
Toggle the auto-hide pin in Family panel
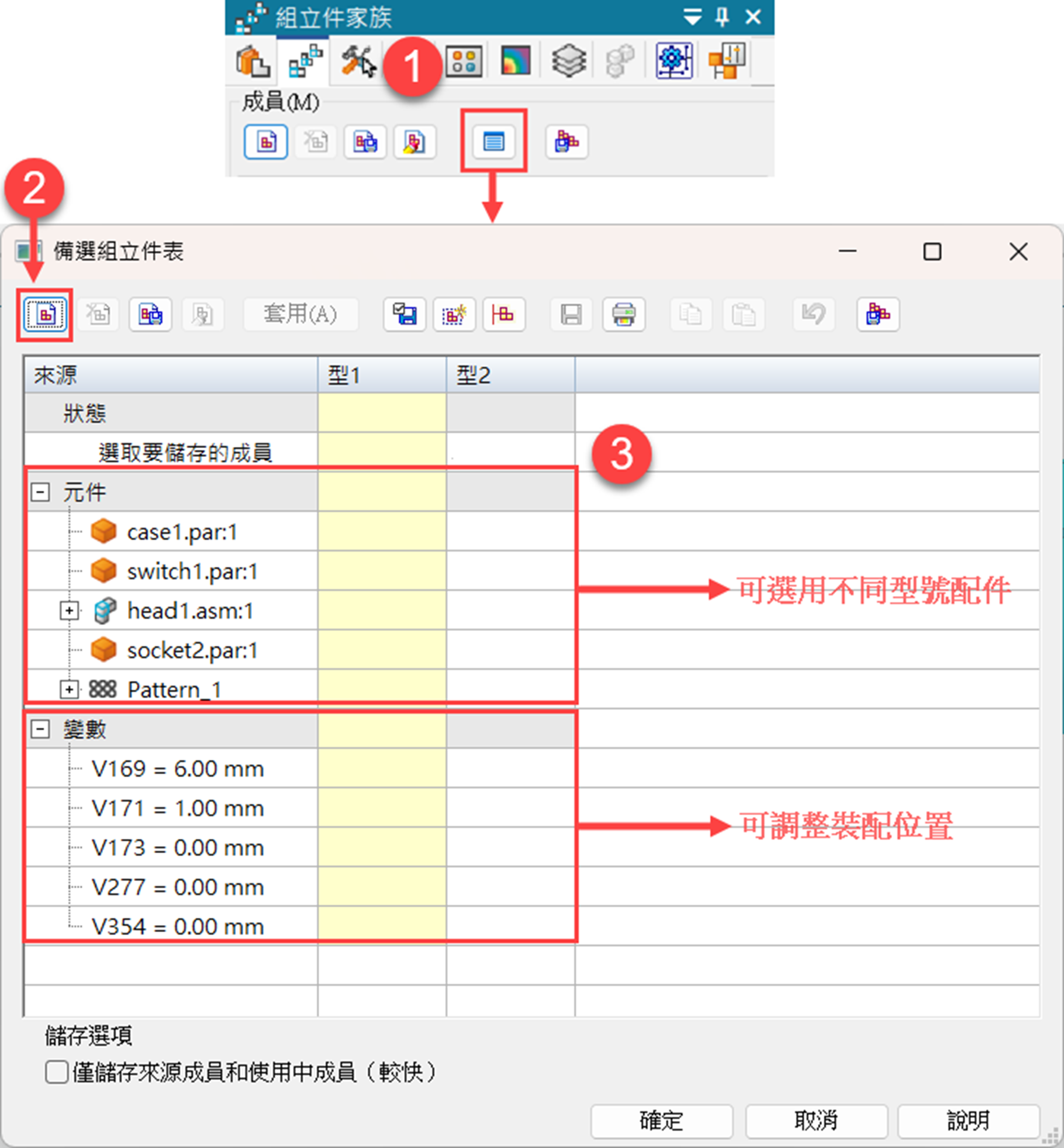pos(723,17)
